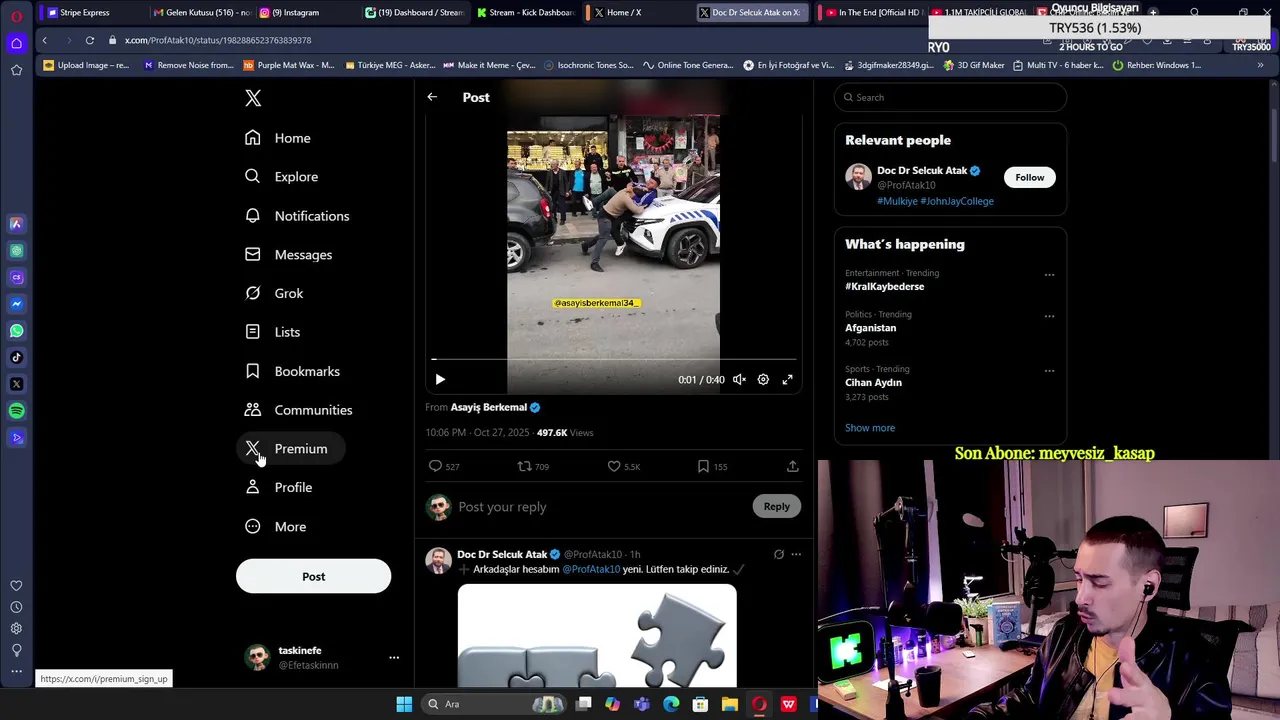This screenshot has height=720, width=1280.
Task: Open options for #KralKaybederse trend
Action: [x=1049, y=275]
